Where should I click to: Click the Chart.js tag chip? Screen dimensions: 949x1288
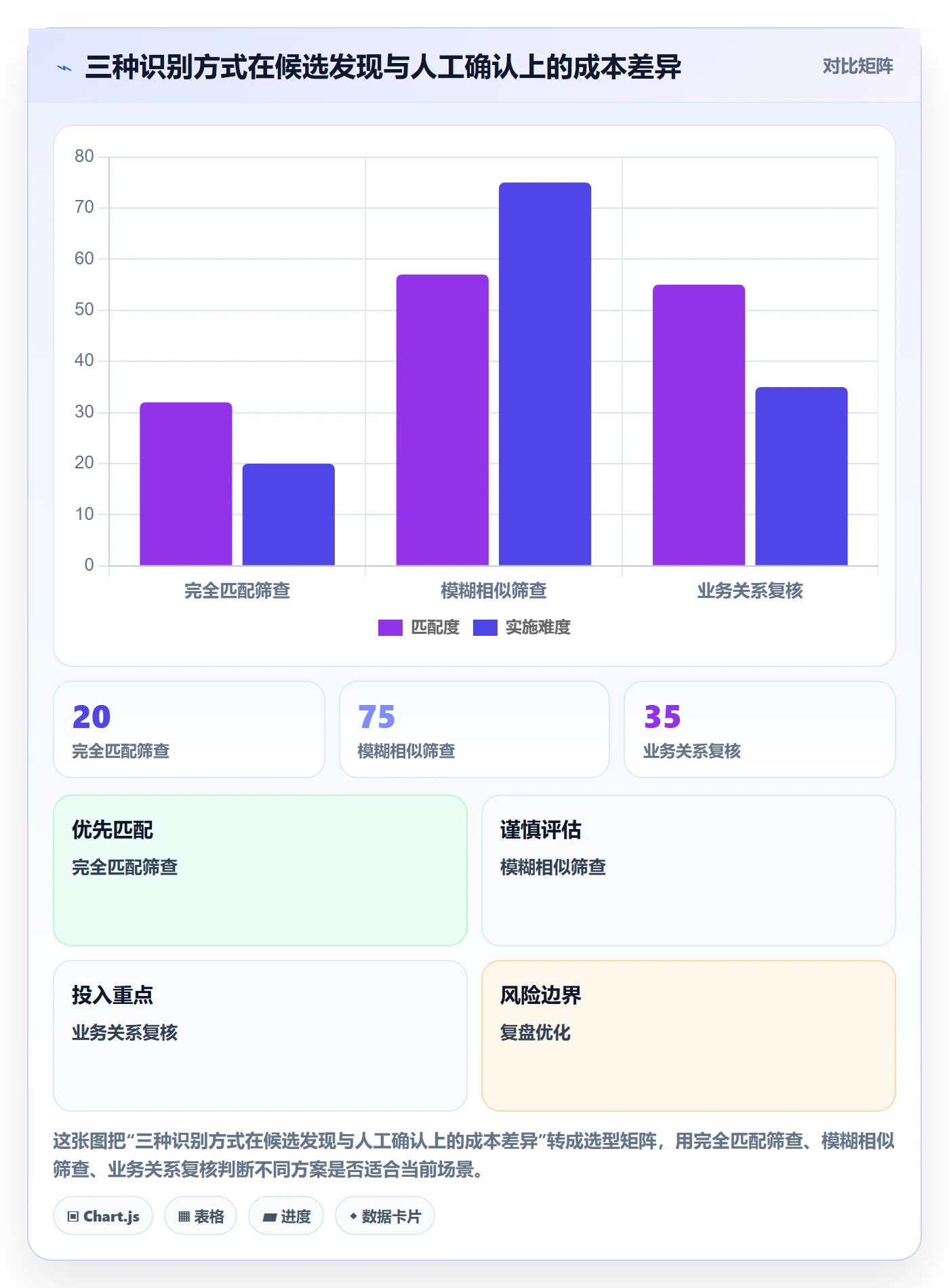[x=103, y=1216]
